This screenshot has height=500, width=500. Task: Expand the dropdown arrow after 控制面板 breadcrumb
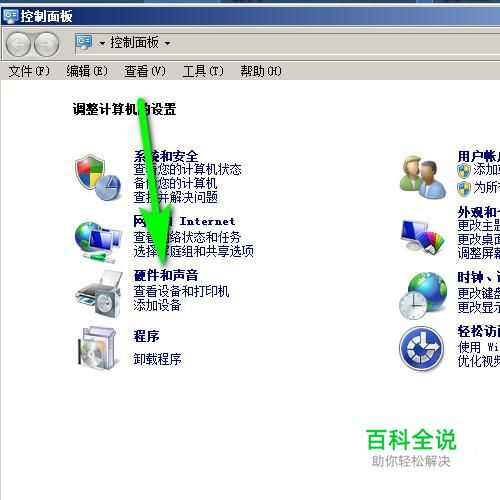167,43
